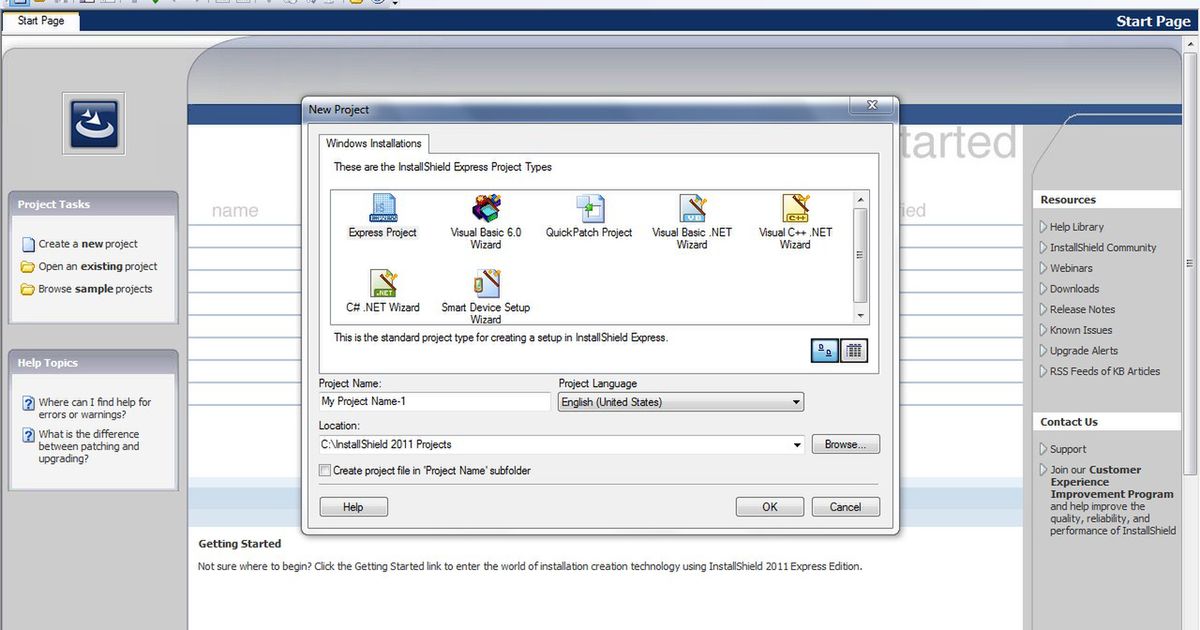This screenshot has height=630, width=1200.
Task: Click the new project icon in Project Tasks
Action: 28,243
